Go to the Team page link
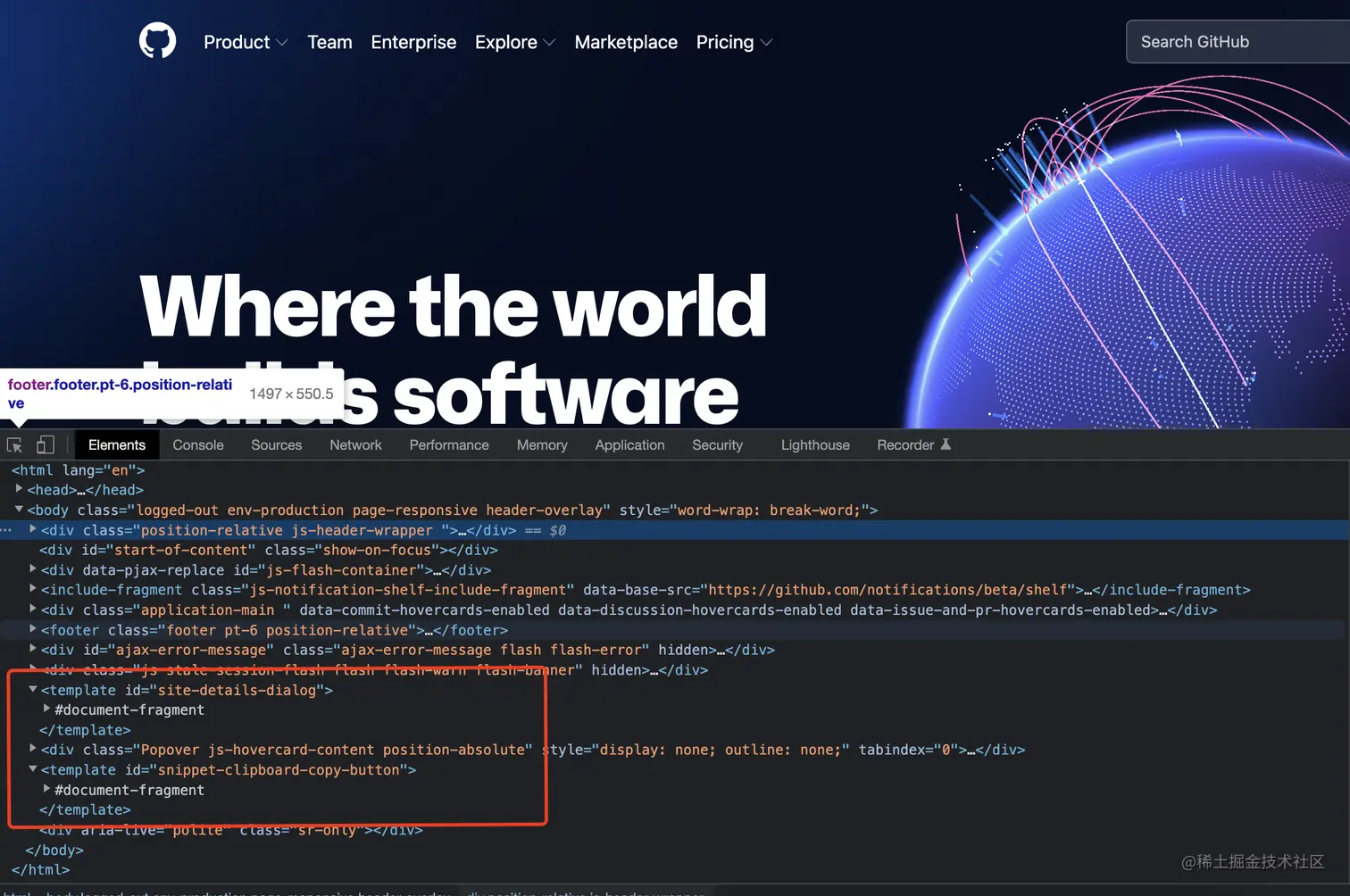 (x=329, y=42)
